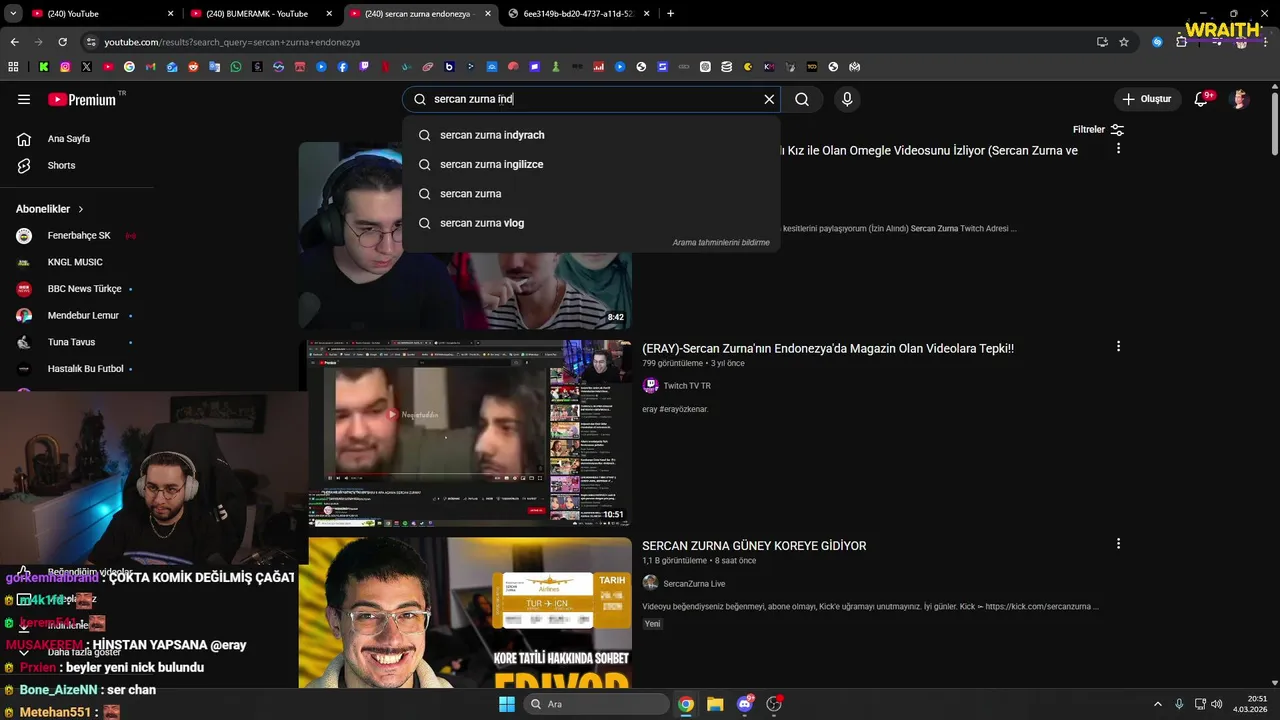Show hidden system tray icons

pos(1158,704)
